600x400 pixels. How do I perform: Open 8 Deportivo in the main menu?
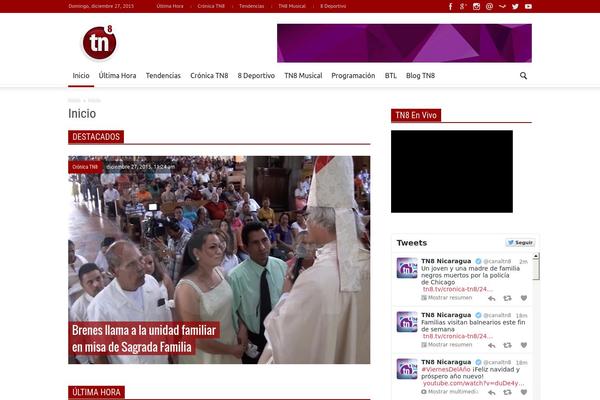pyautogui.click(x=256, y=76)
